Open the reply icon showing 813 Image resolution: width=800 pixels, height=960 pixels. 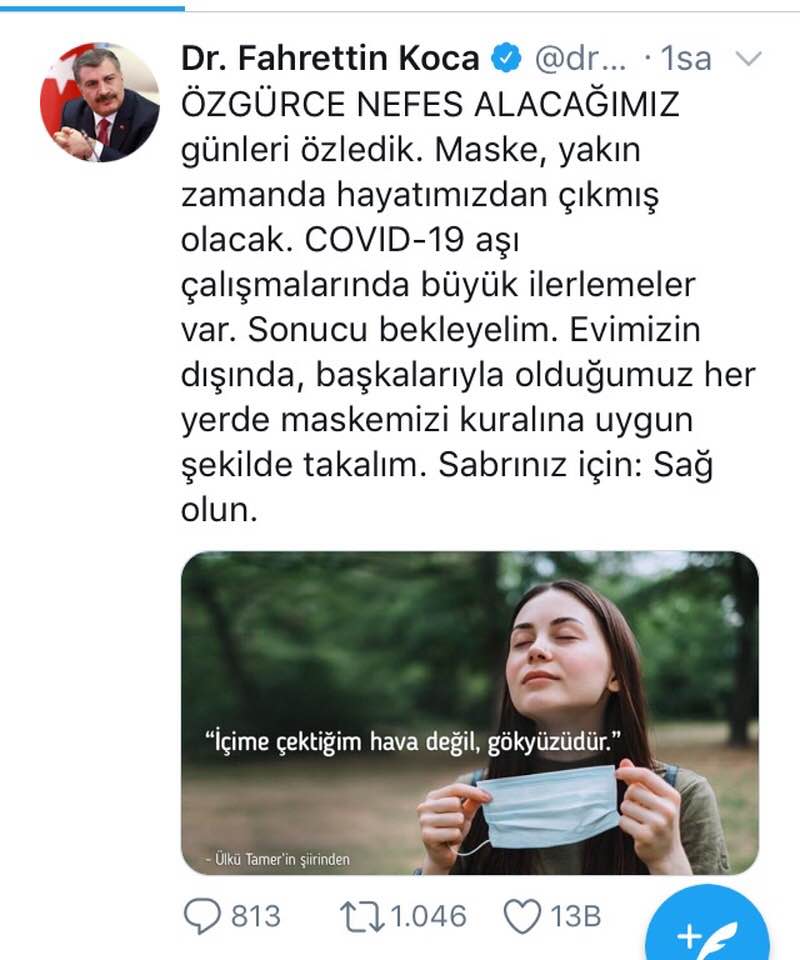pos(202,915)
